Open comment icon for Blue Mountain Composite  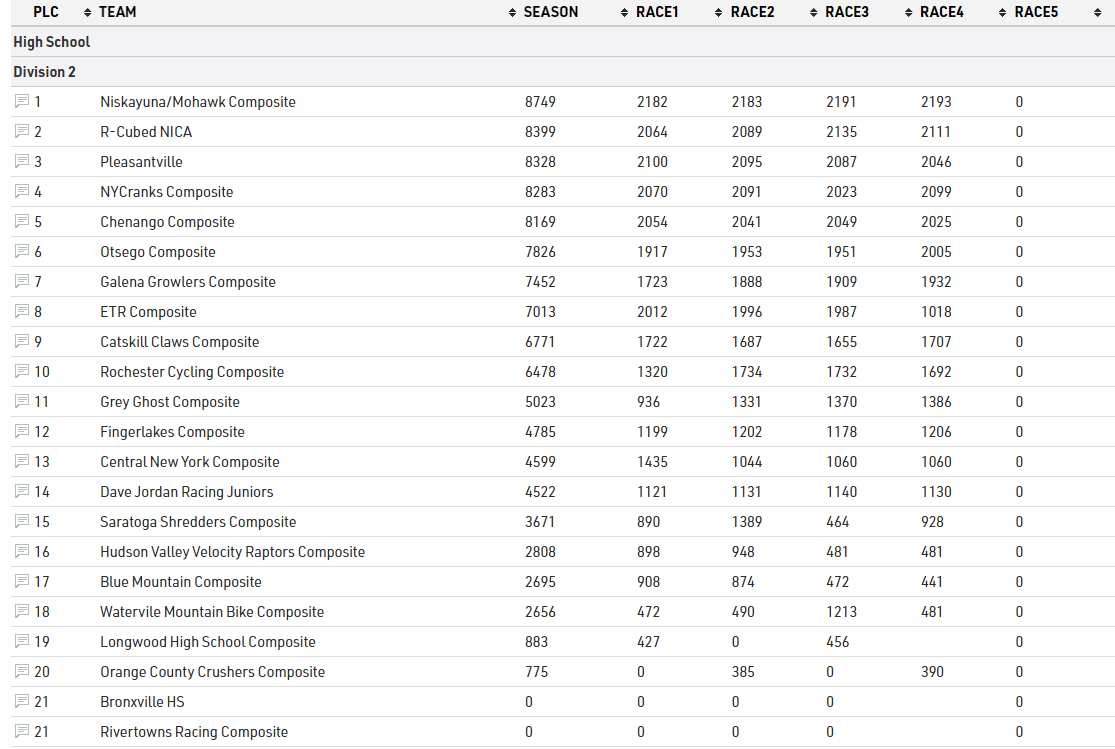pyautogui.click(x=22, y=581)
